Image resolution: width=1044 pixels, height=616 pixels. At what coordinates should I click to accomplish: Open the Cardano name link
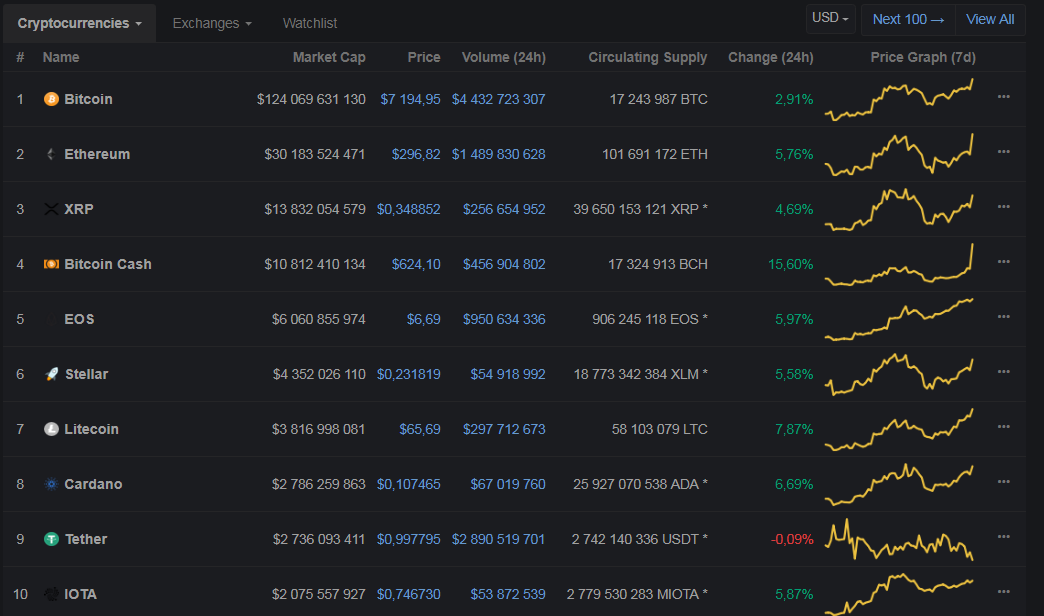click(93, 484)
